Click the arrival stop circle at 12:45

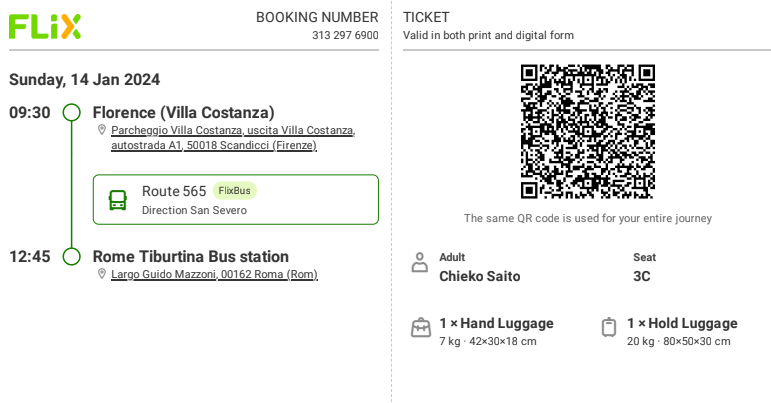[72, 257]
